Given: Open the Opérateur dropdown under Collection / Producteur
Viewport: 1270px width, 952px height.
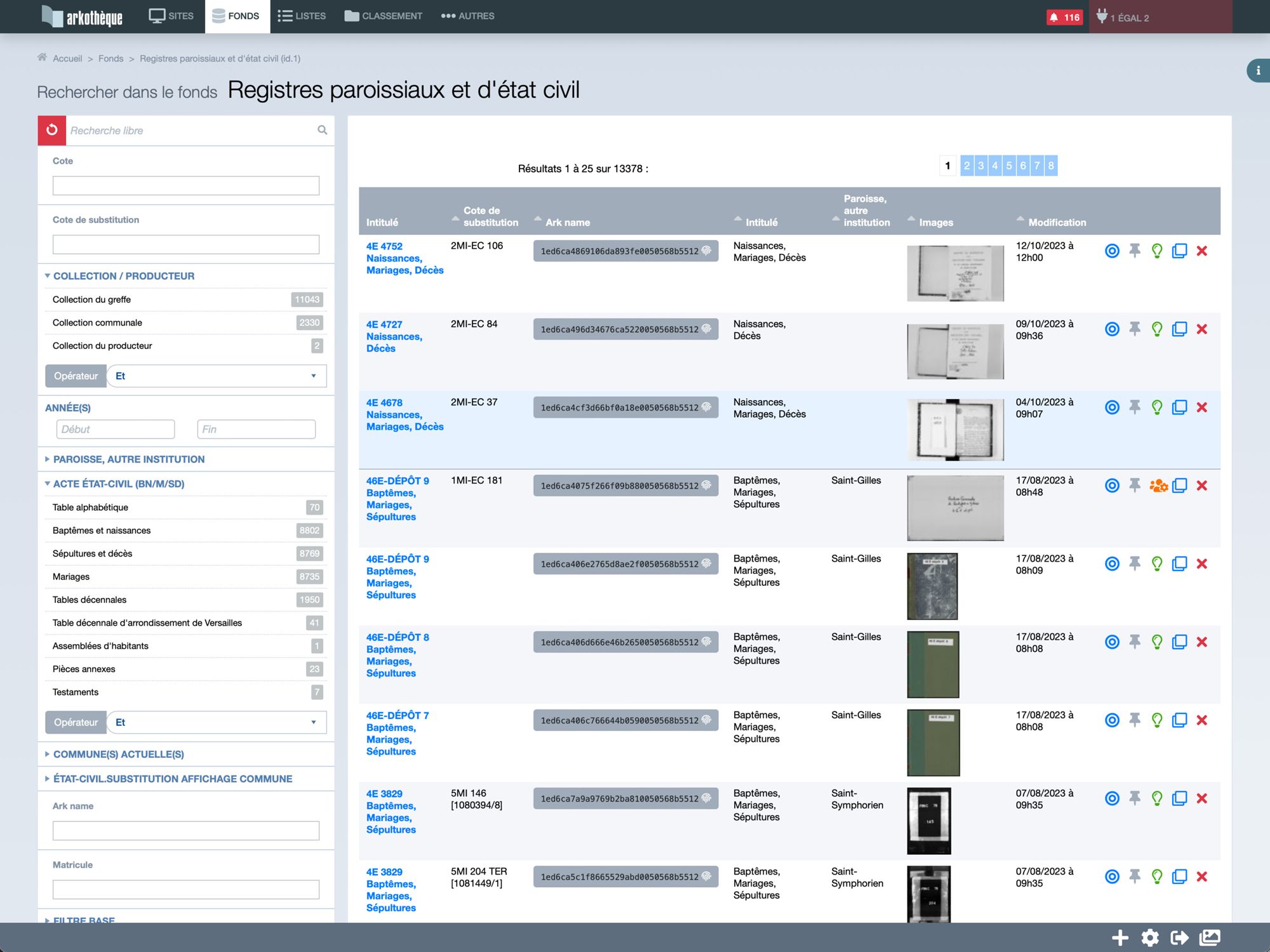Looking at the screenshot, I should [x=216, y=376].
